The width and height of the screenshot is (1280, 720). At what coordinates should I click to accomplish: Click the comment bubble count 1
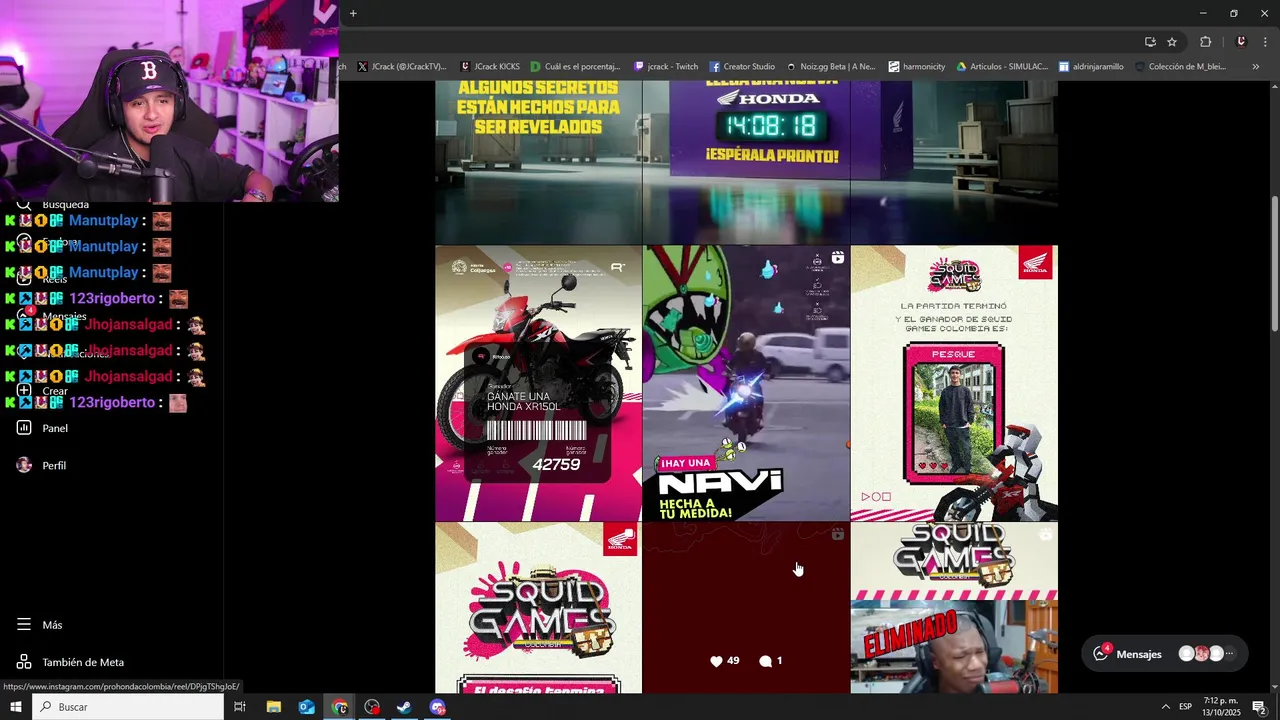(770, 661)
